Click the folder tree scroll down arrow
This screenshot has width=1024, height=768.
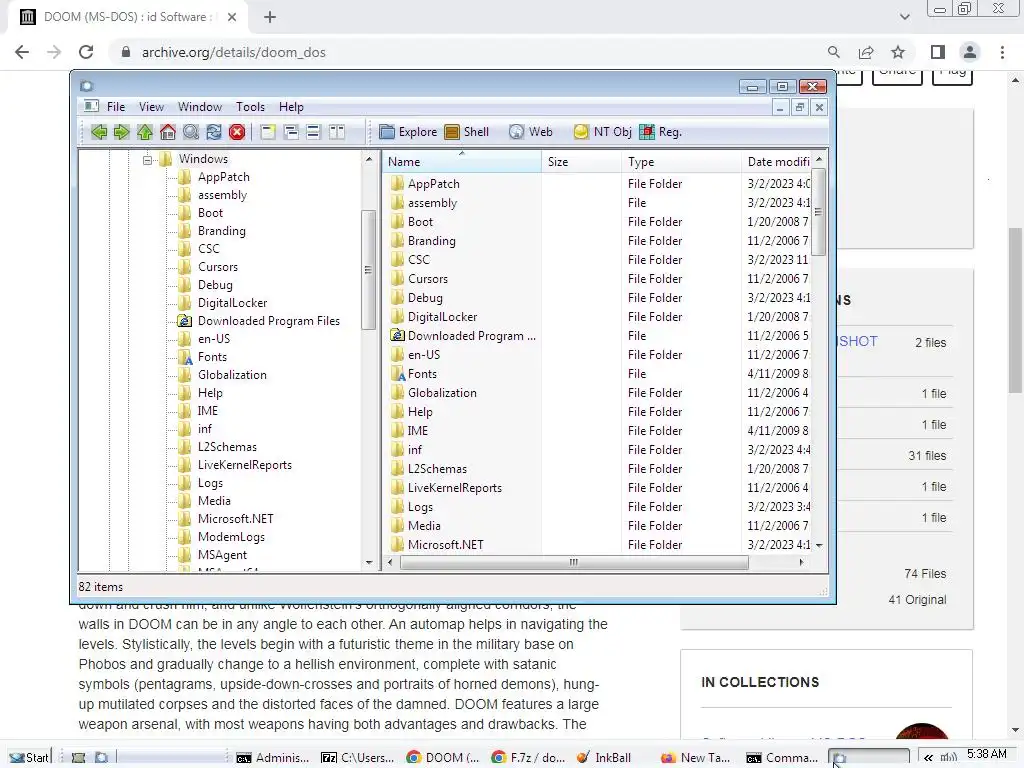pyautogui.click(x=369, y=562)
